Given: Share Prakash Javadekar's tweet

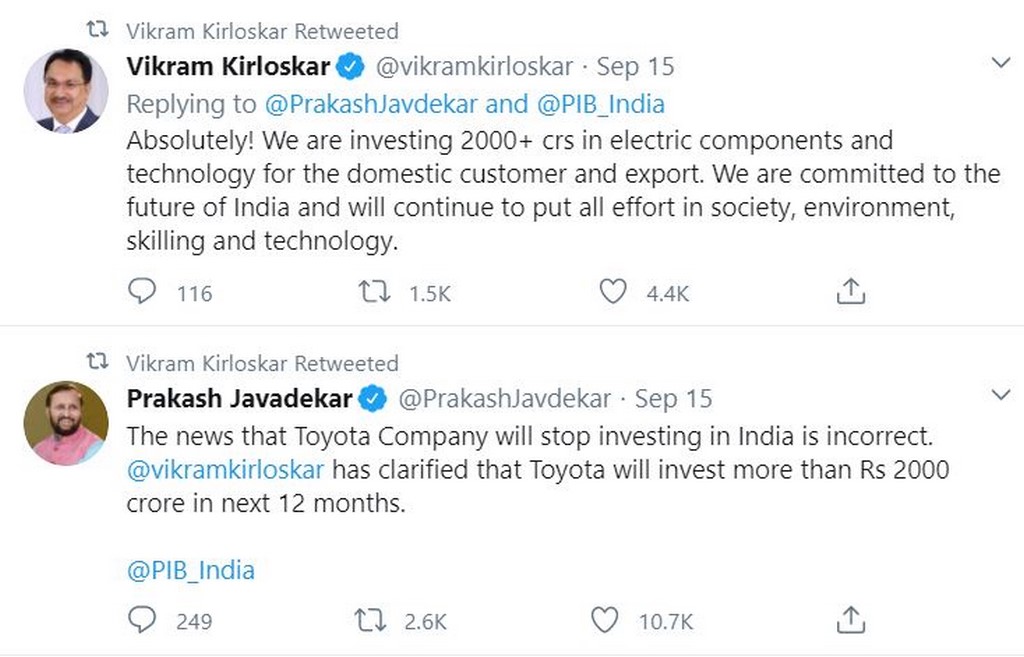Looking at the screenshot, I should 850,620.
